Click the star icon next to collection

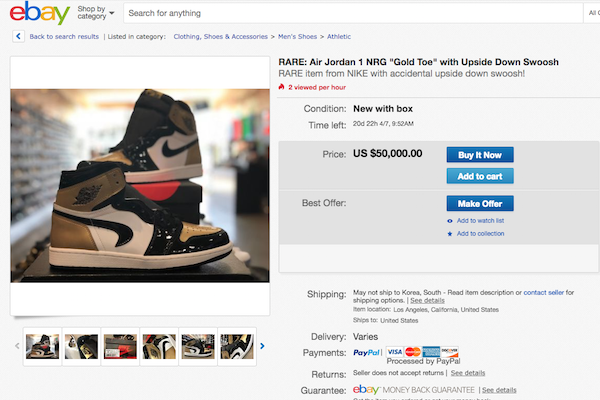point(450,234)
